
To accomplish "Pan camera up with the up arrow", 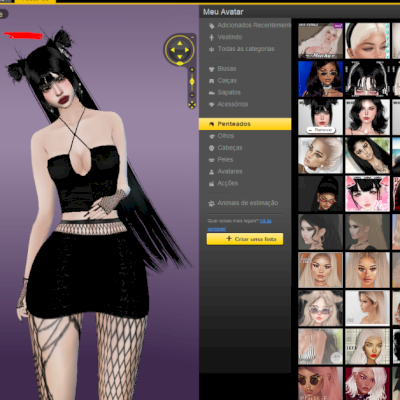I will (180, 43).
